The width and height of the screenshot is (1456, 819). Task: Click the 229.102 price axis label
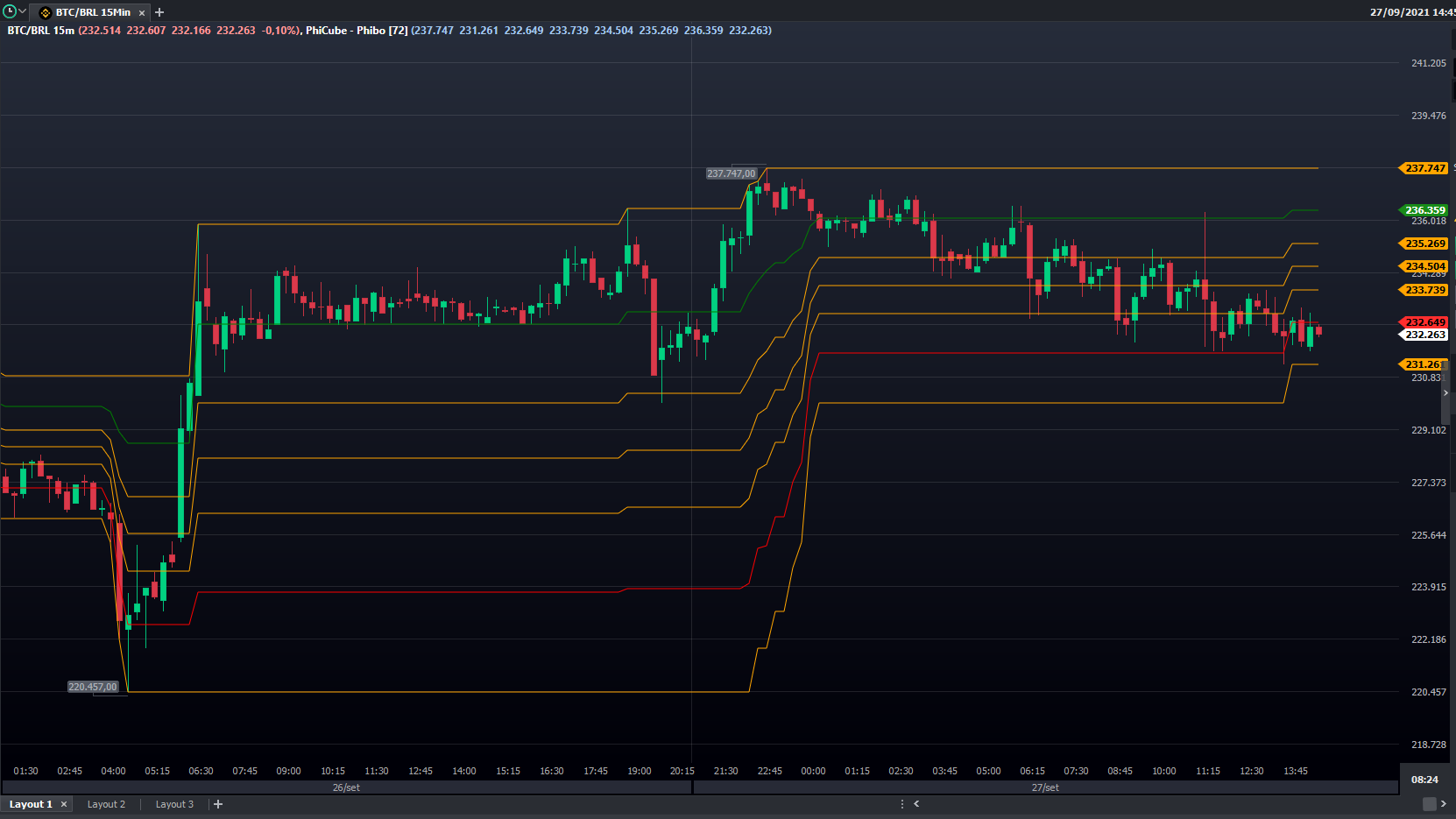pos(1429,430)
